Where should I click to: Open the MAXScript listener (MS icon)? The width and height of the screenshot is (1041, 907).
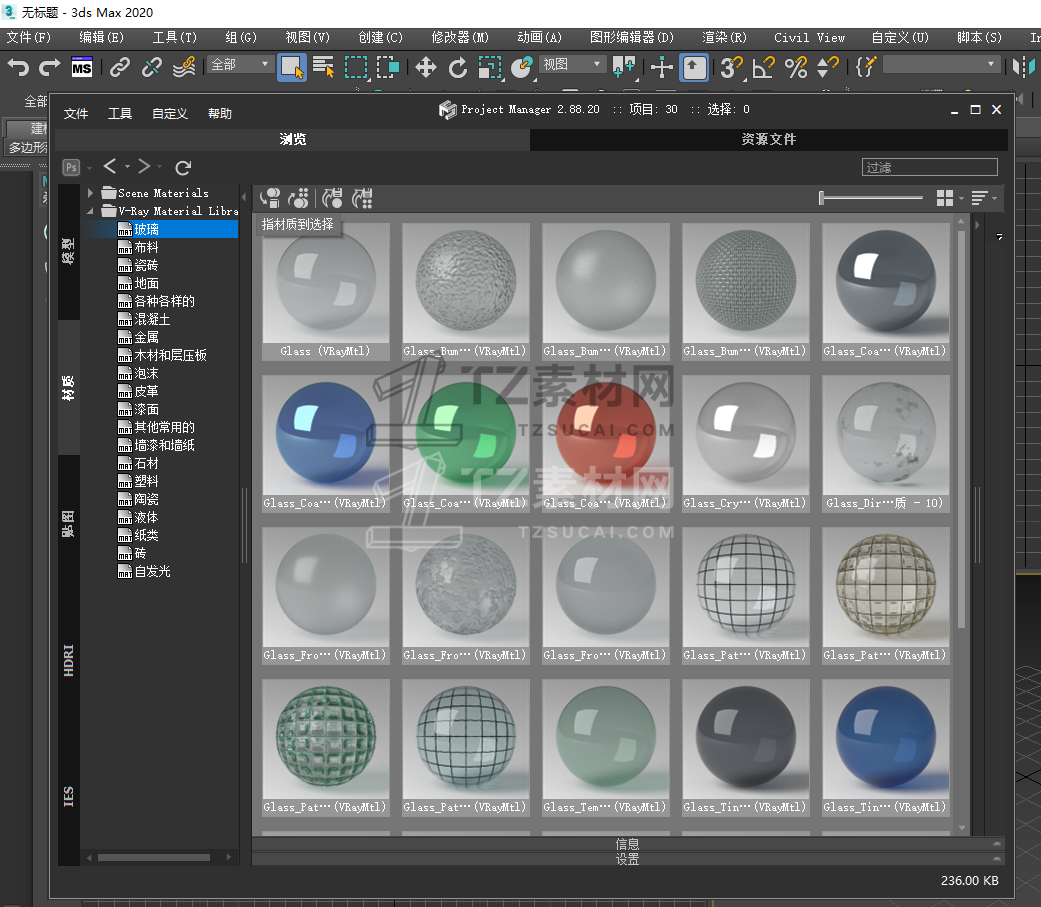click(82, 68)
